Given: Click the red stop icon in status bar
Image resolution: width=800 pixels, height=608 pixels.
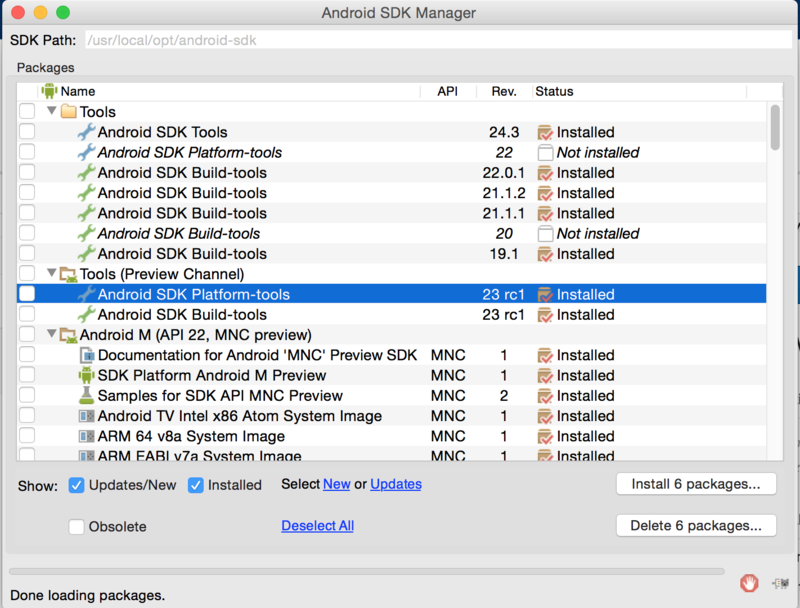Looking at the screenshot, I should (x=748, y=583).
